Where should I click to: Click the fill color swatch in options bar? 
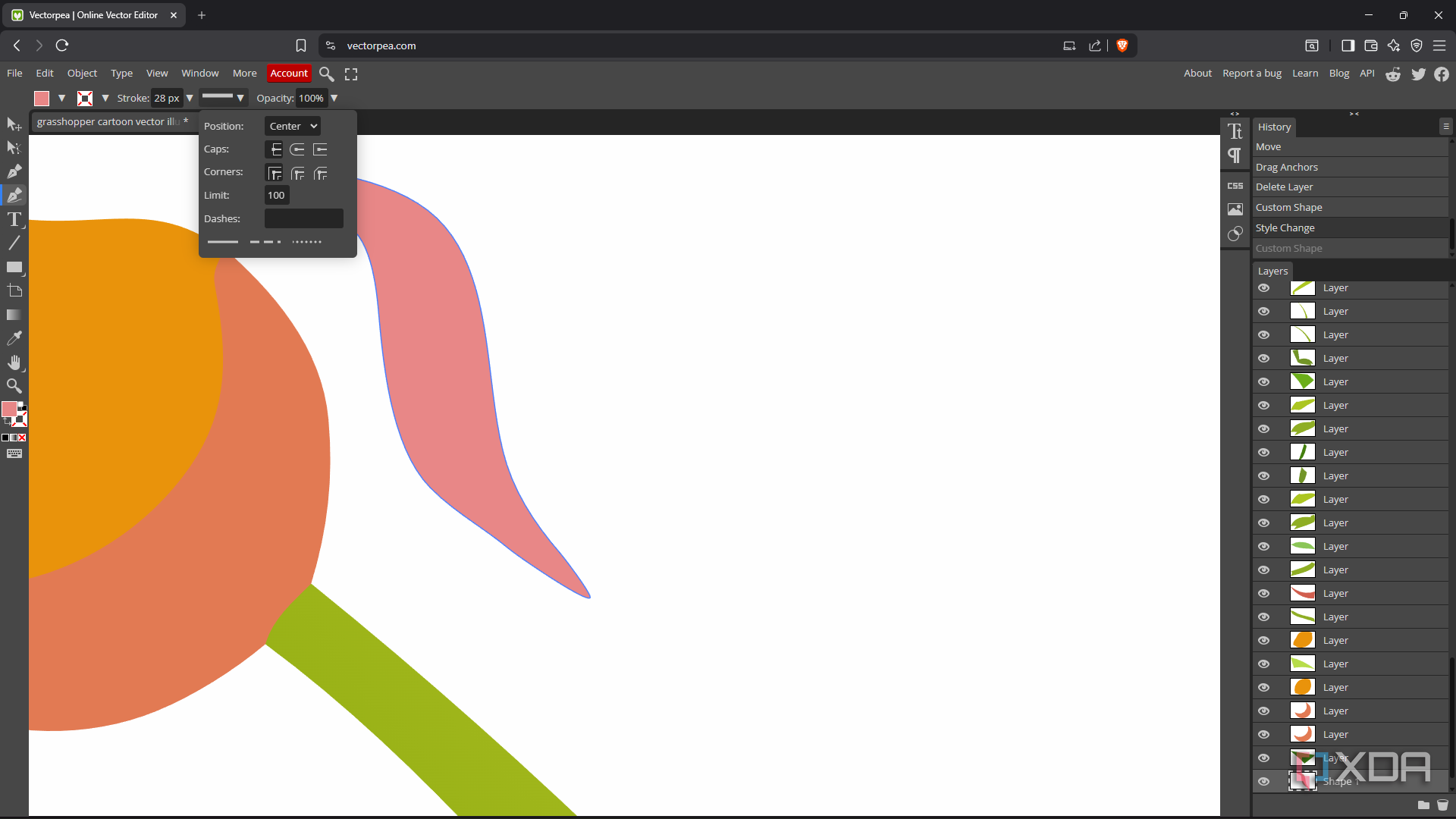coord(42,98)
